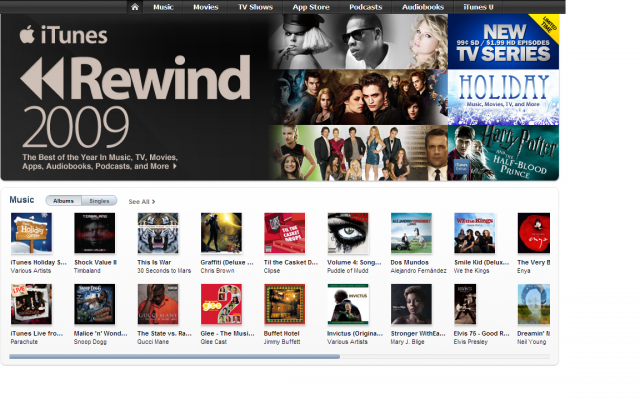Viewport: 640px width, 400px height.
Task: Open the TV show cast collage image
Action: click(358, 153)
